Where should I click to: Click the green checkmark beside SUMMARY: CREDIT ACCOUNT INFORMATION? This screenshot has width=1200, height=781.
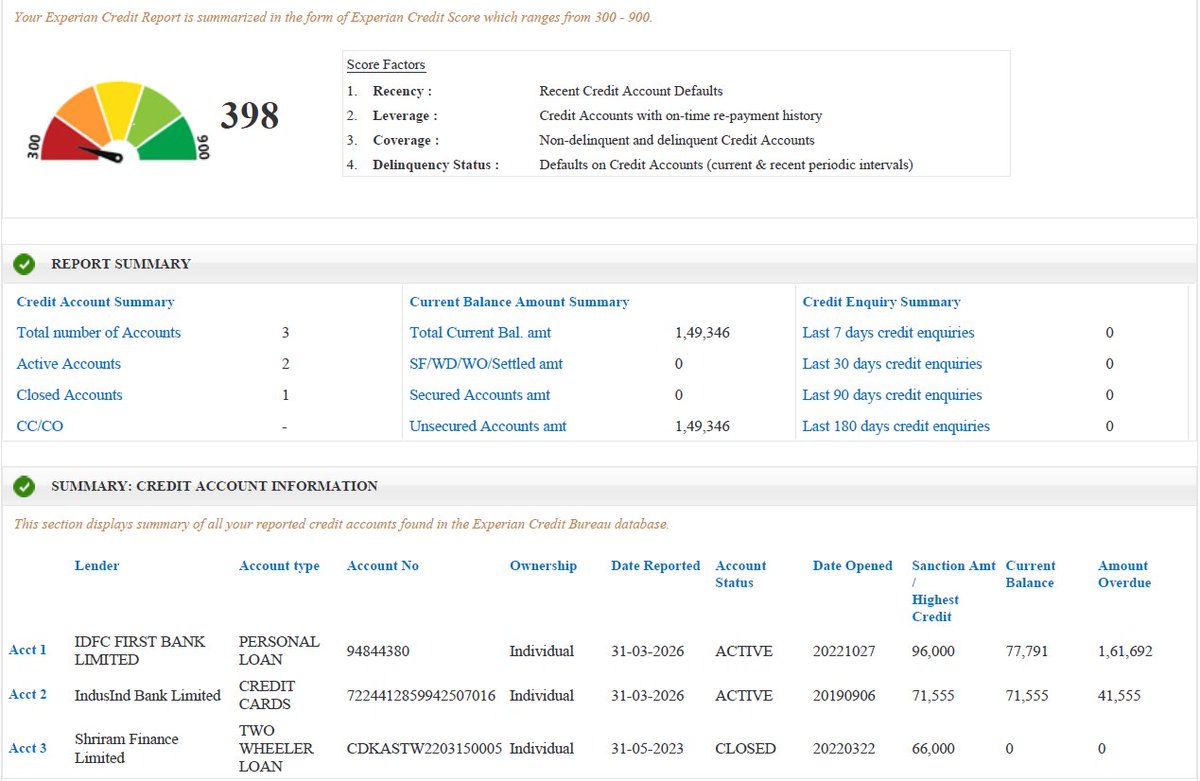pyautogui.click(x=24, y=486)
